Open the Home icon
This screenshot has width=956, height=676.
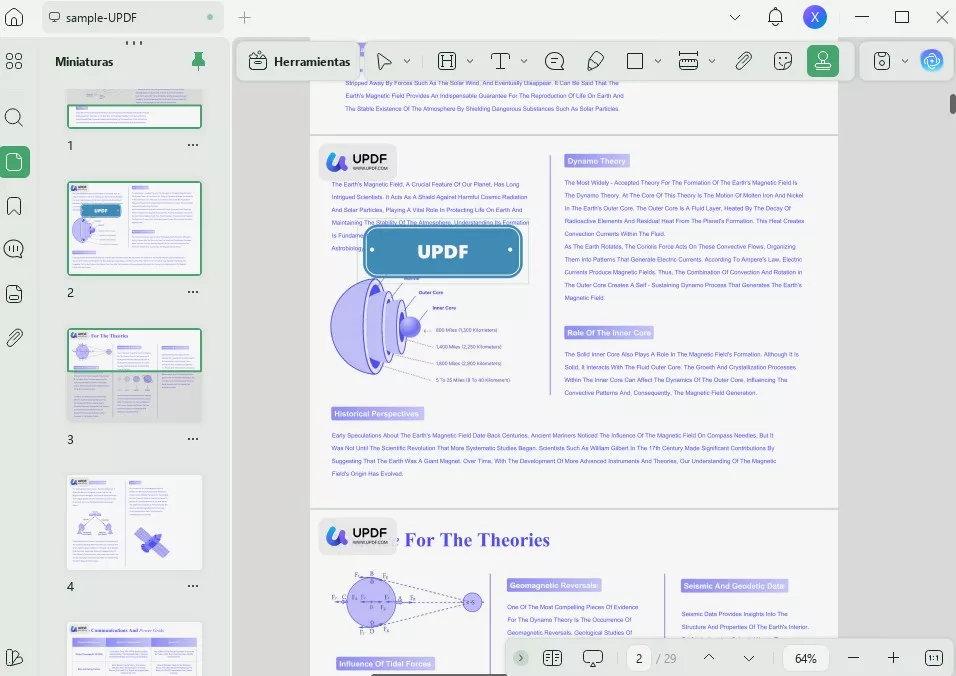pos(14,17)
